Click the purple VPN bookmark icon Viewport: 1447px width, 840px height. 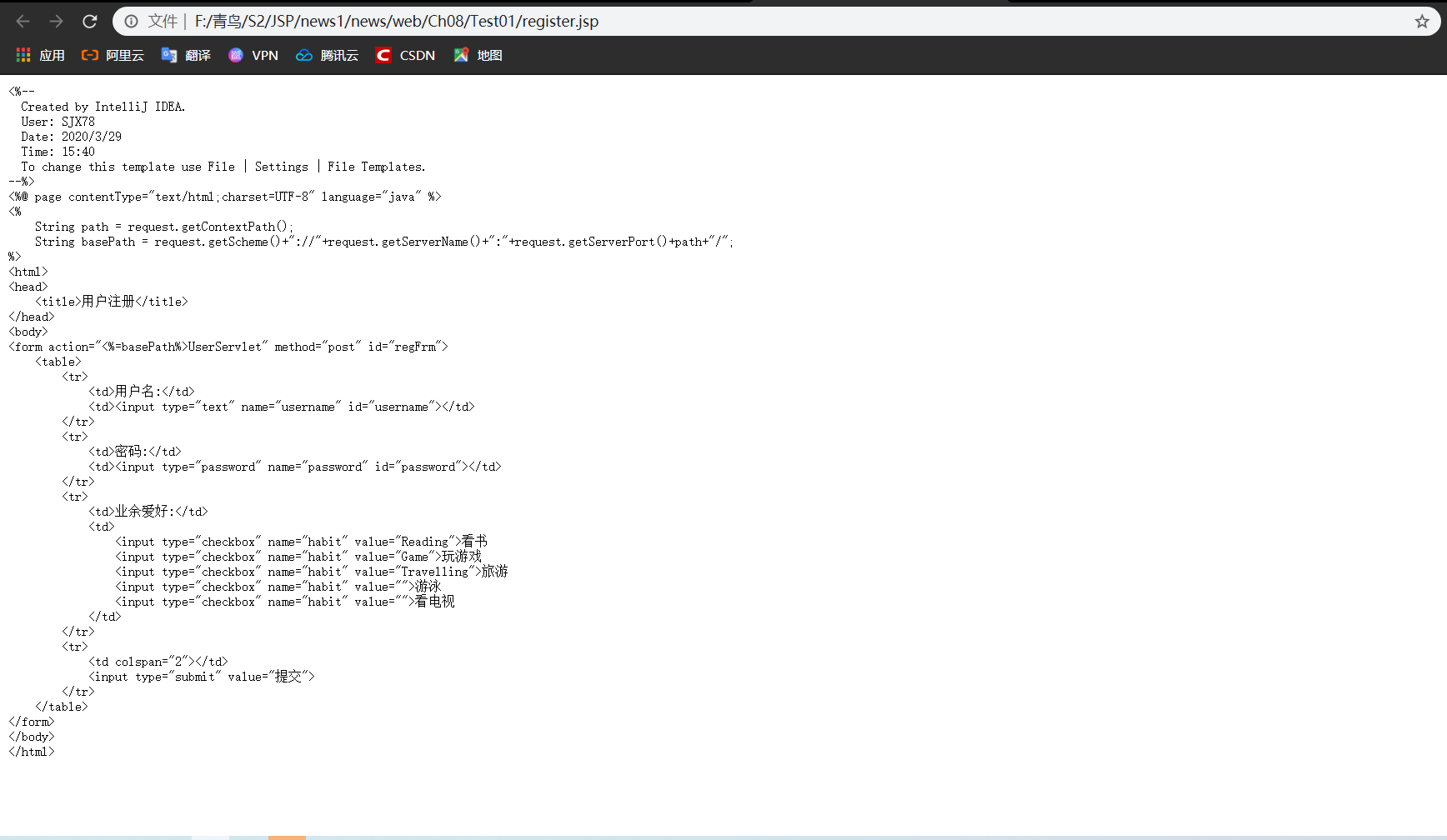[235, 55]
